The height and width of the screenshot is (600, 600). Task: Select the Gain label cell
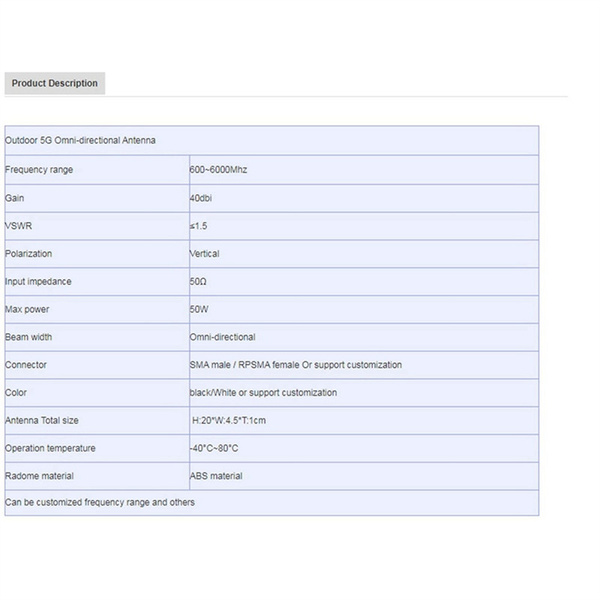[x=15, y=198]
